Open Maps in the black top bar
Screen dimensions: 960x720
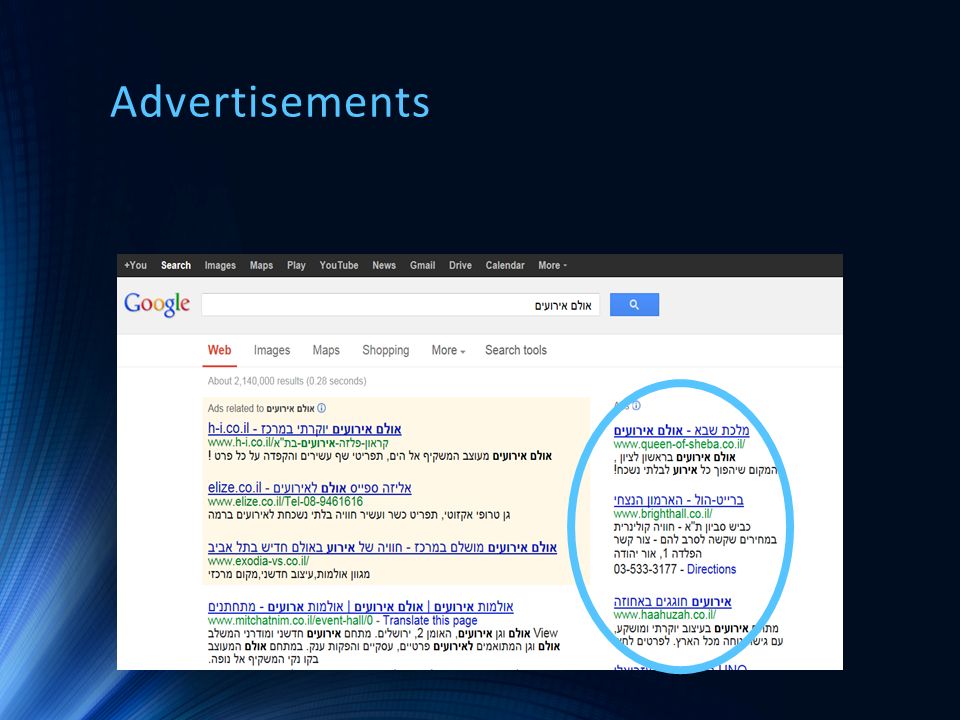coord(261,265)
